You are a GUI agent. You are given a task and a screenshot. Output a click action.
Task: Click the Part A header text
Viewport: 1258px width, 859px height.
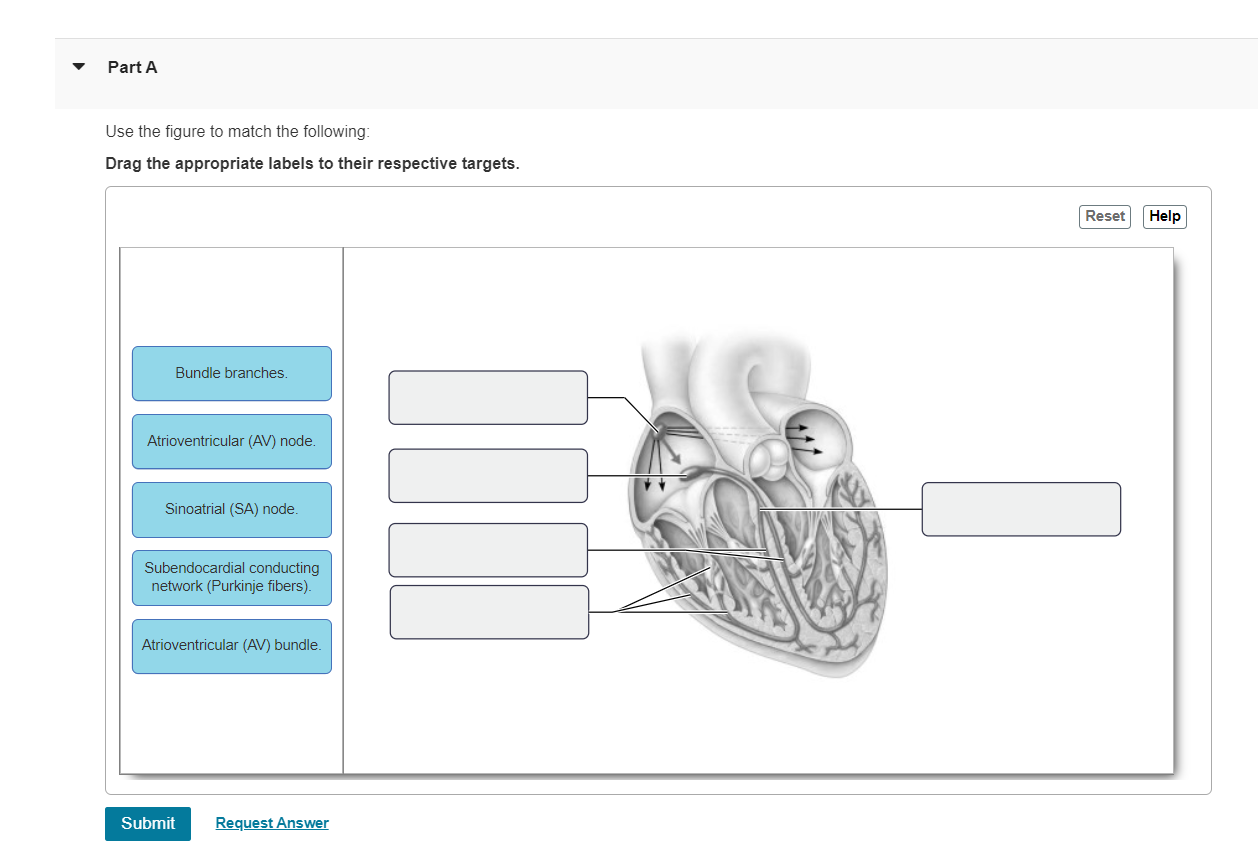[132, 66]
